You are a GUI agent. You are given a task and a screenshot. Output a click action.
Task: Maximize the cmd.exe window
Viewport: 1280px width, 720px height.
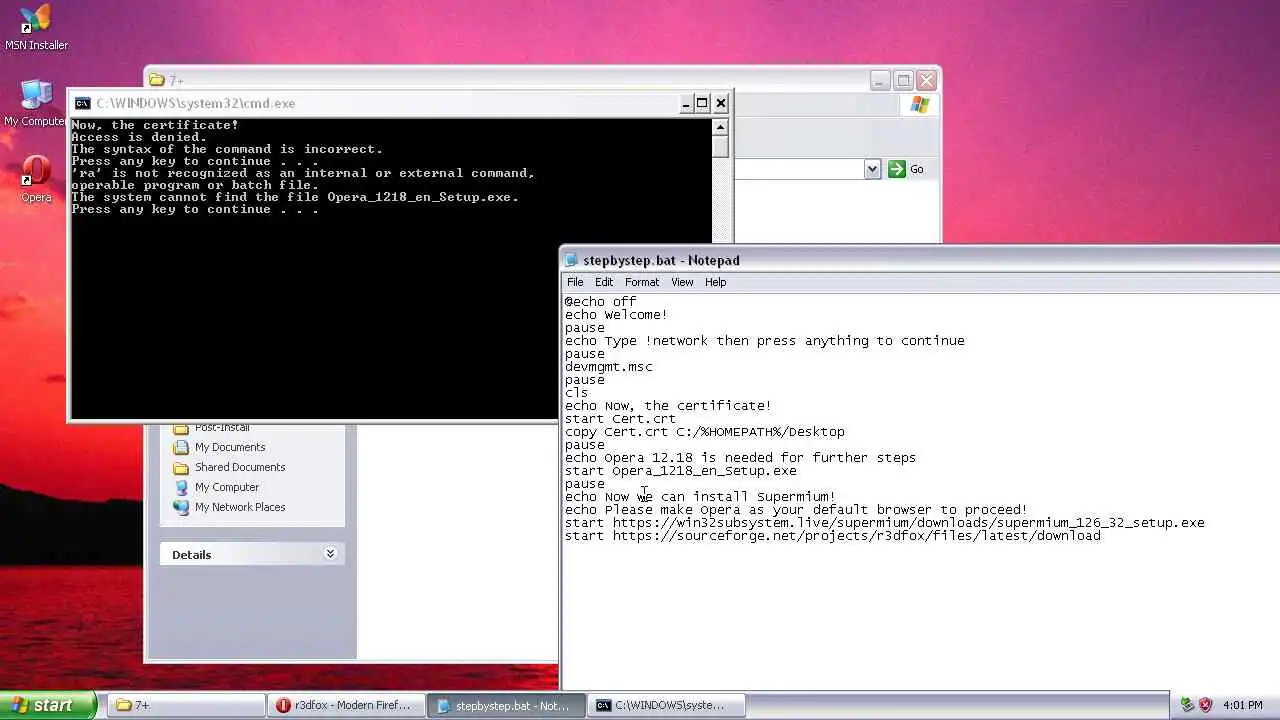[702, 103]
